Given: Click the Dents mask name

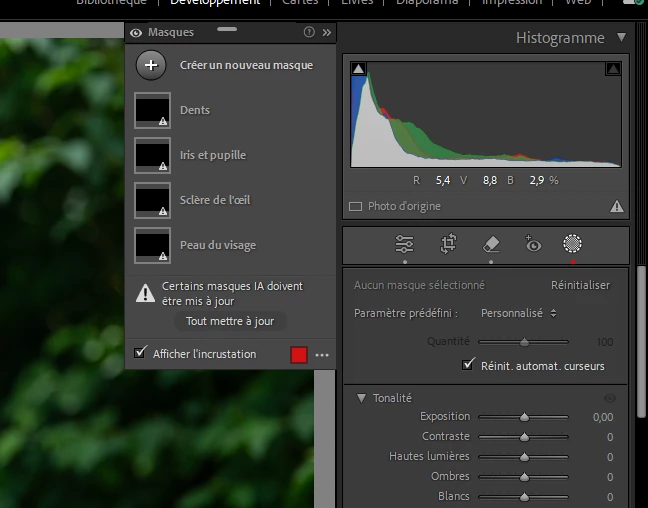Looking at the screenshot, I should [195, 110].
